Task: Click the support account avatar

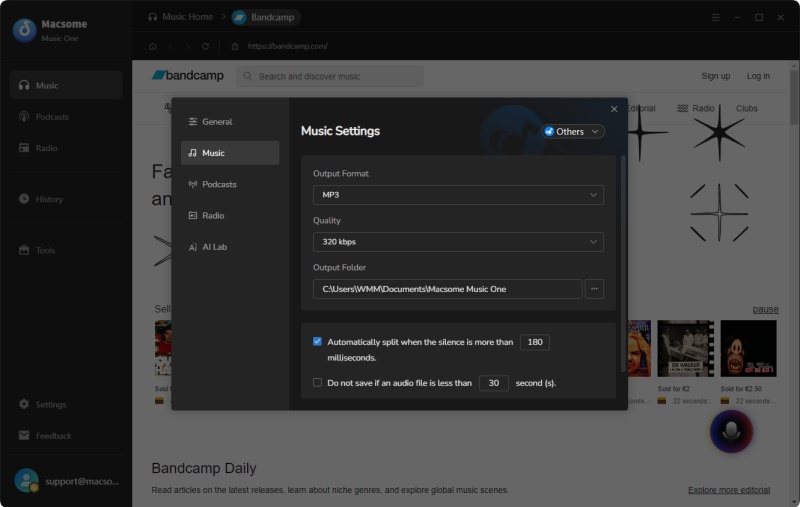Action: 26,480
